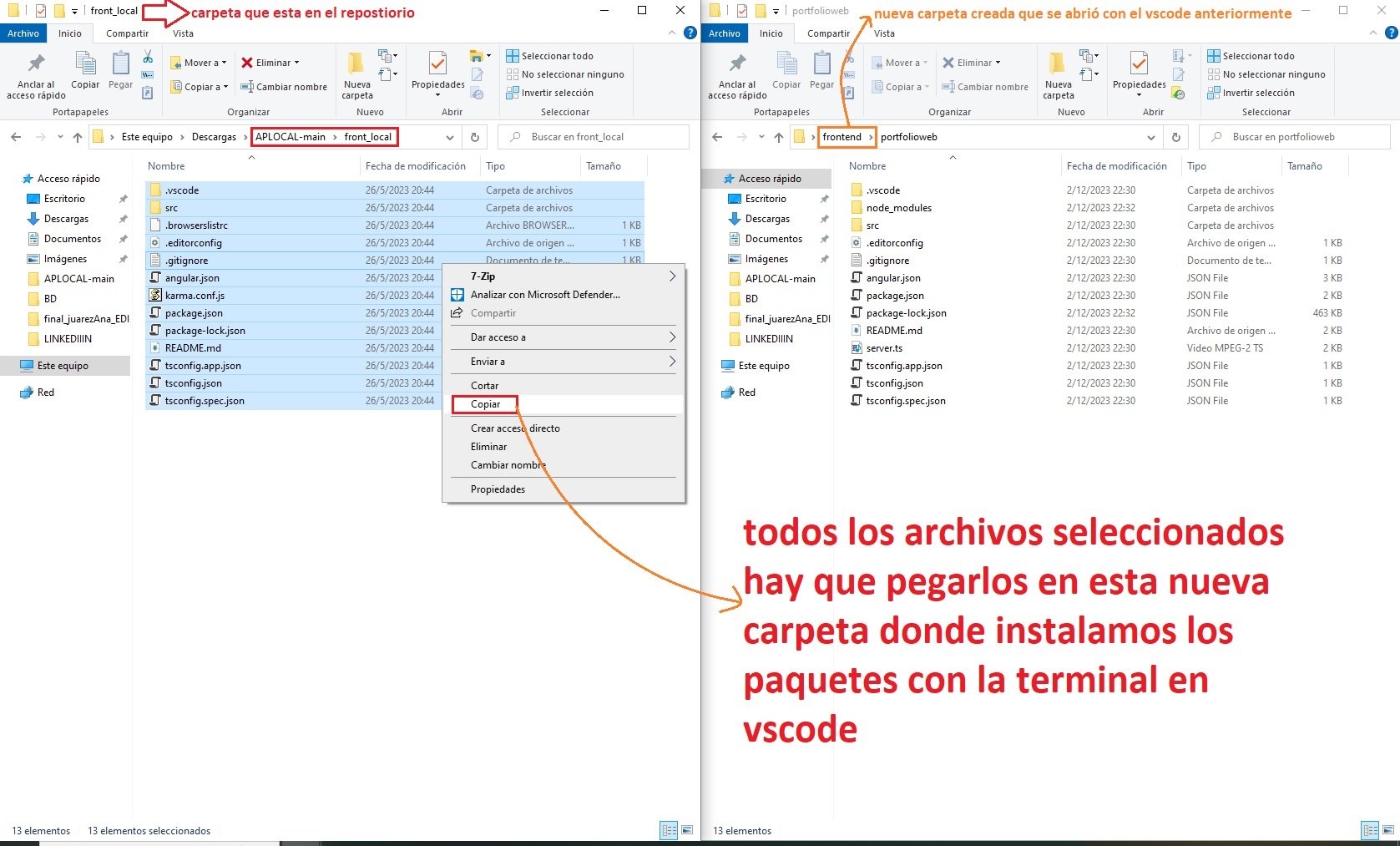Click Seleccionar todo in front_local window
This screenshot has height=846, width=1400.
click(550, 56)
